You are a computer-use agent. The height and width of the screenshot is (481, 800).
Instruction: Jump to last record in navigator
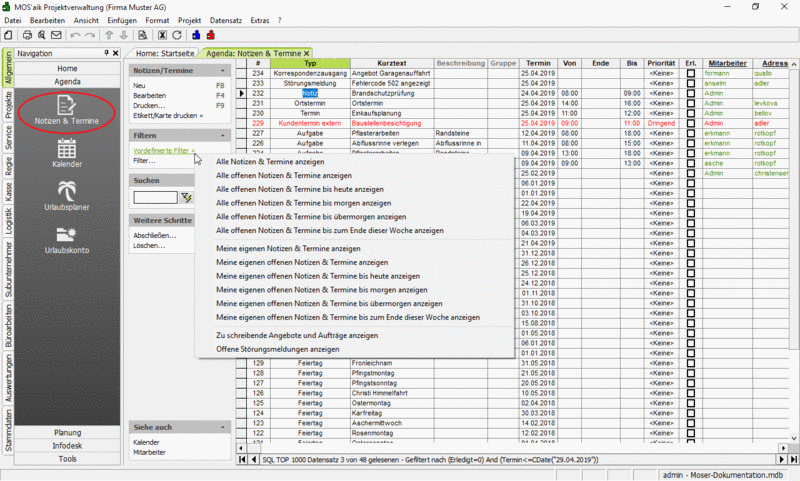pyautogui.click(x=793, y=460)
